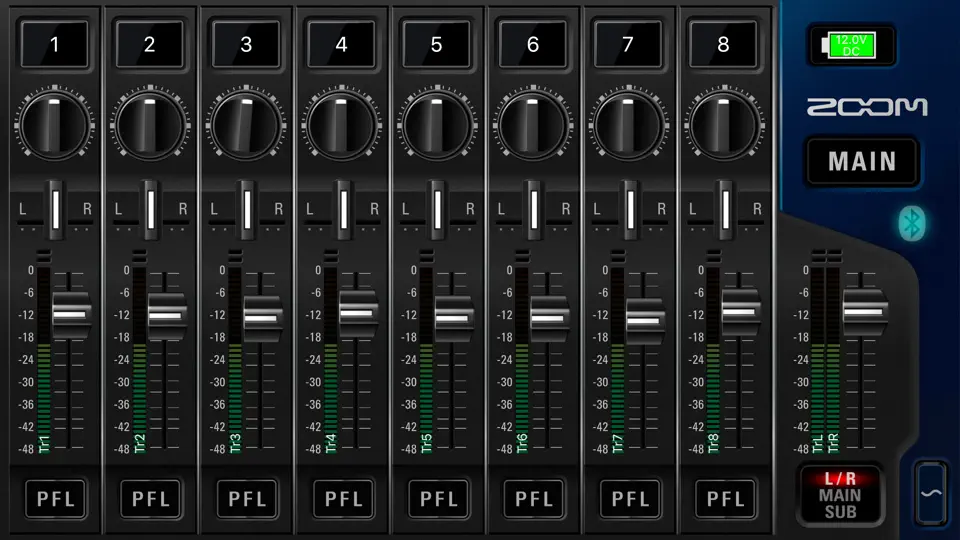Viewport: 960px width, 540px height.
Task: Click the channel 7 gain knob
Action: [x=628, y=126]
